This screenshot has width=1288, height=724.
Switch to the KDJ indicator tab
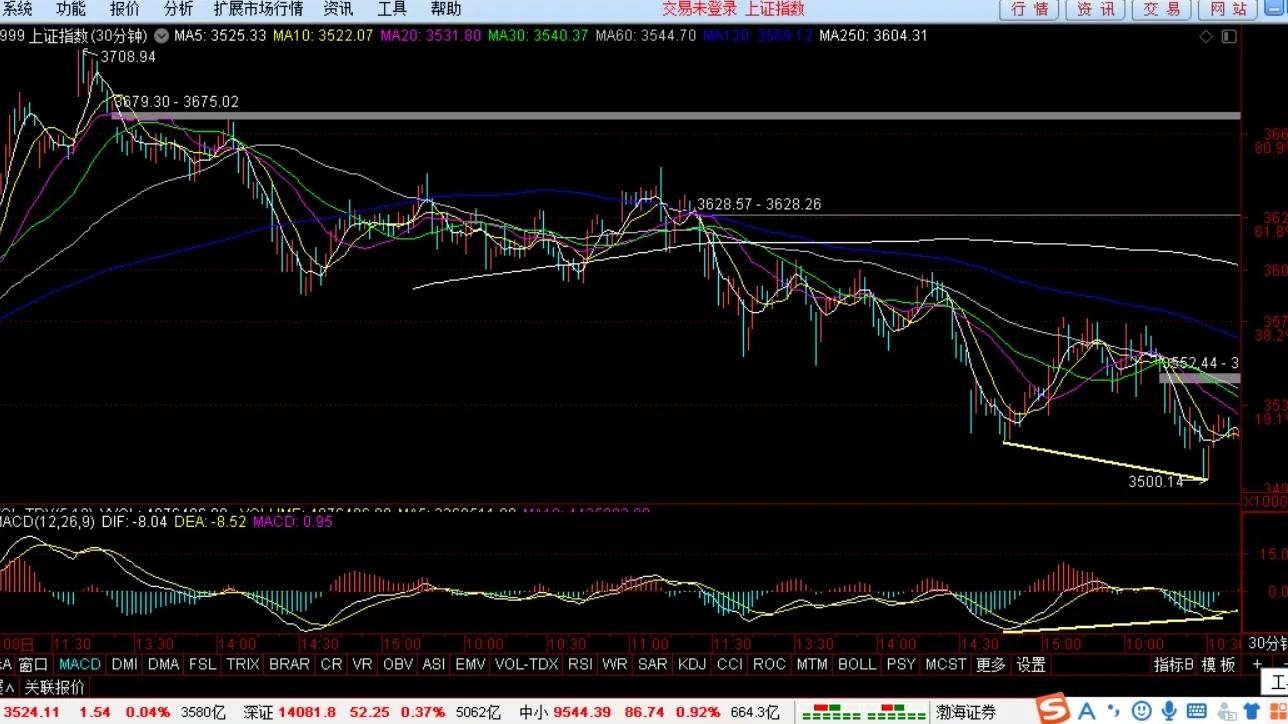(x=691, y=665)
